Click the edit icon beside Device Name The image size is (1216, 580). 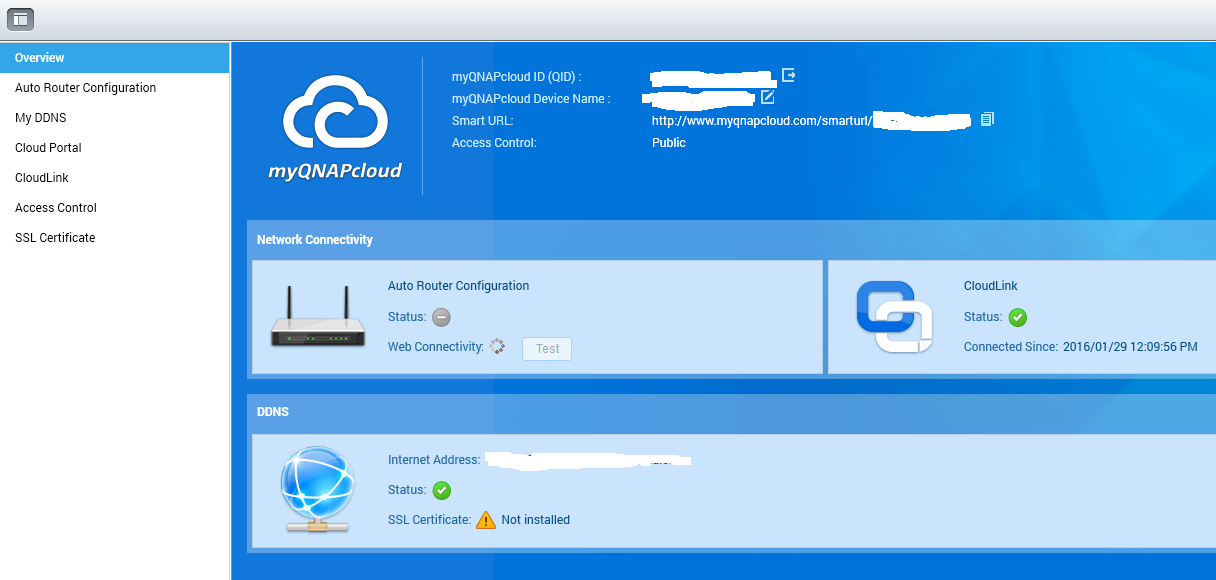pos(767,97)
